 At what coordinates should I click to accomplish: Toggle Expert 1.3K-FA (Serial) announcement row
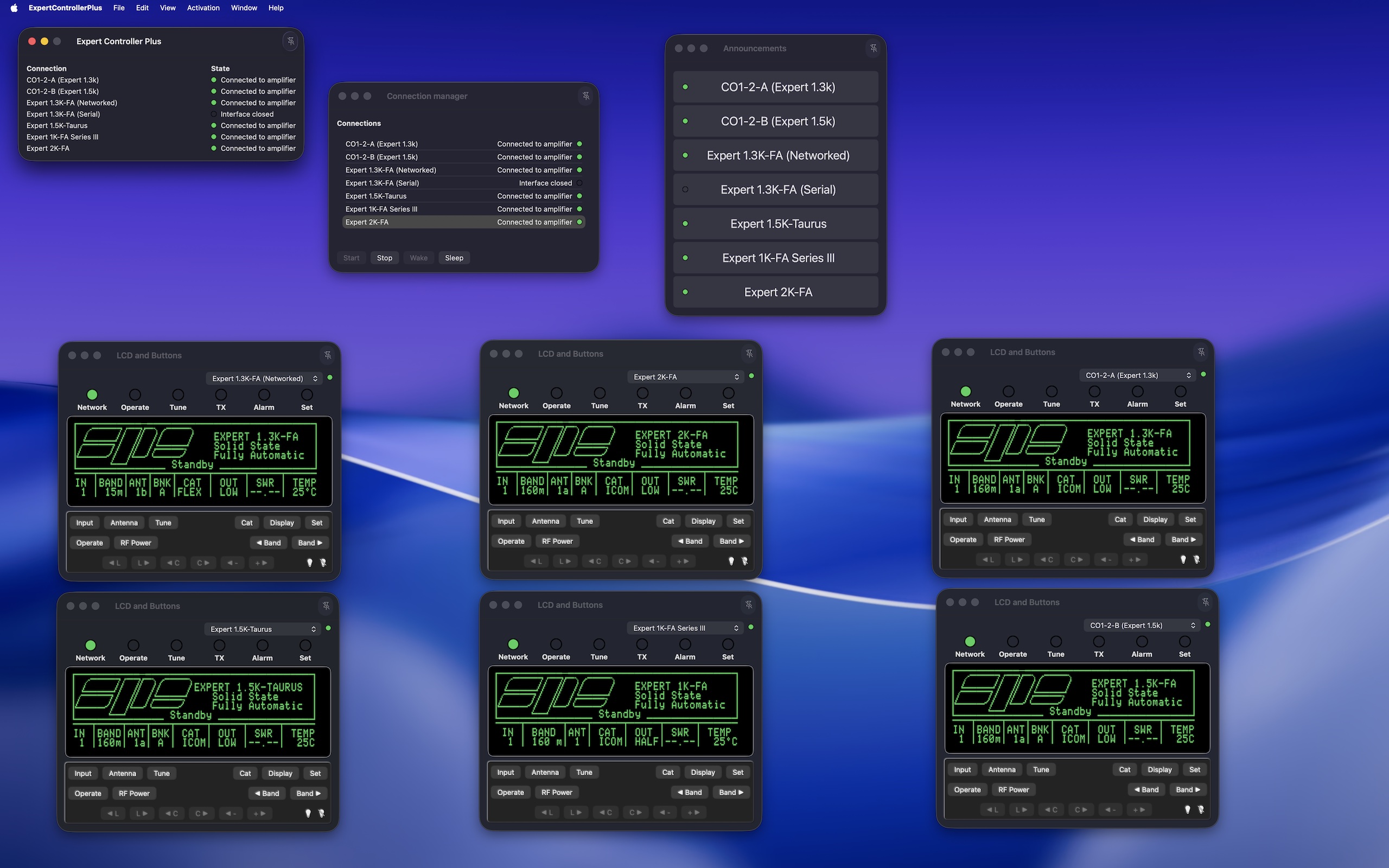775,189
